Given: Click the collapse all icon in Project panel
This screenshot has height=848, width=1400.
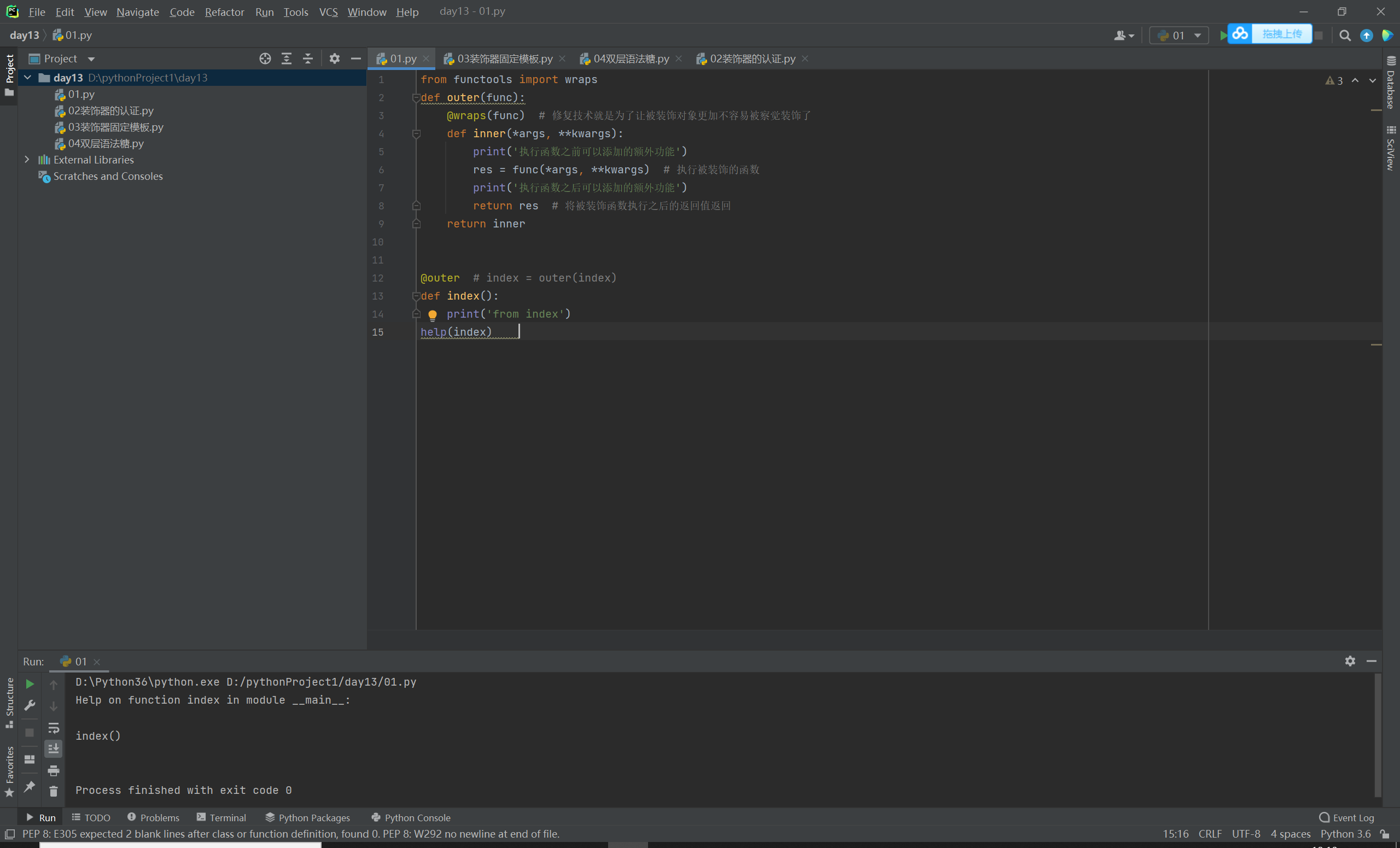Looking at the screenshot, I should [x=307, y=59].
